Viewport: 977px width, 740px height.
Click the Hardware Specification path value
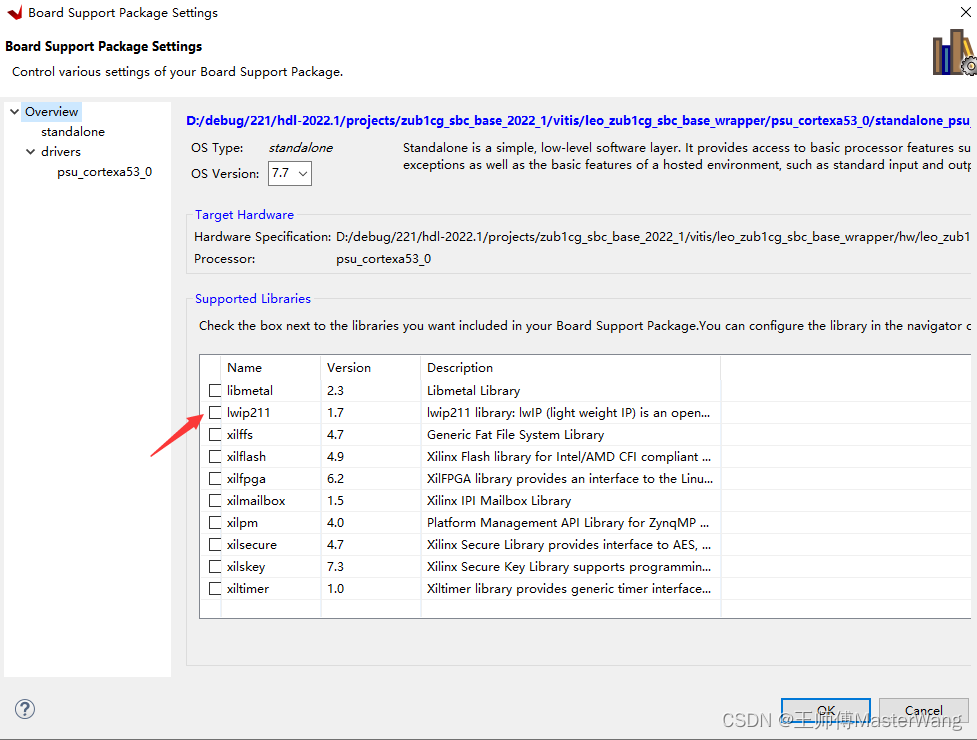(x=653, y=237)
